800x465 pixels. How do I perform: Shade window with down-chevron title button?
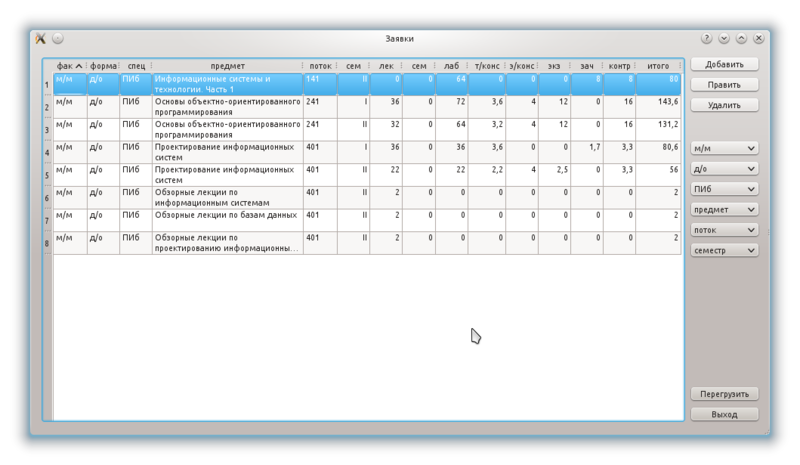click(723, 38)
